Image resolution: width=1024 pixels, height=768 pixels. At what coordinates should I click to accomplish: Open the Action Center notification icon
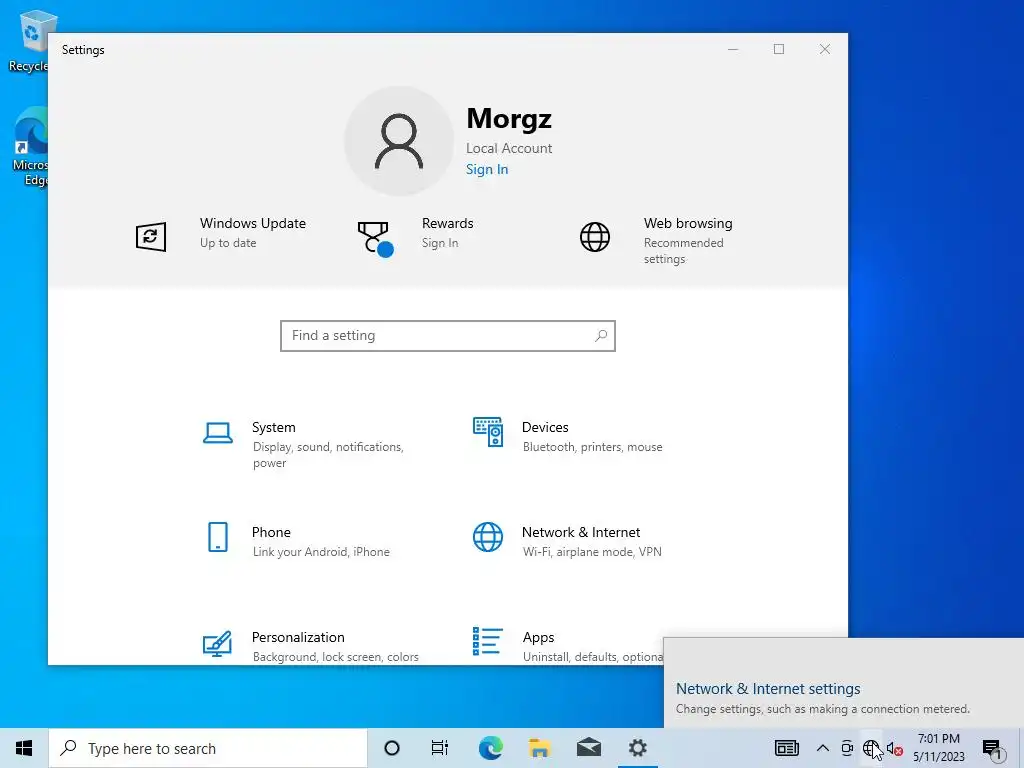pyautogui.click(x=991, y=749)
